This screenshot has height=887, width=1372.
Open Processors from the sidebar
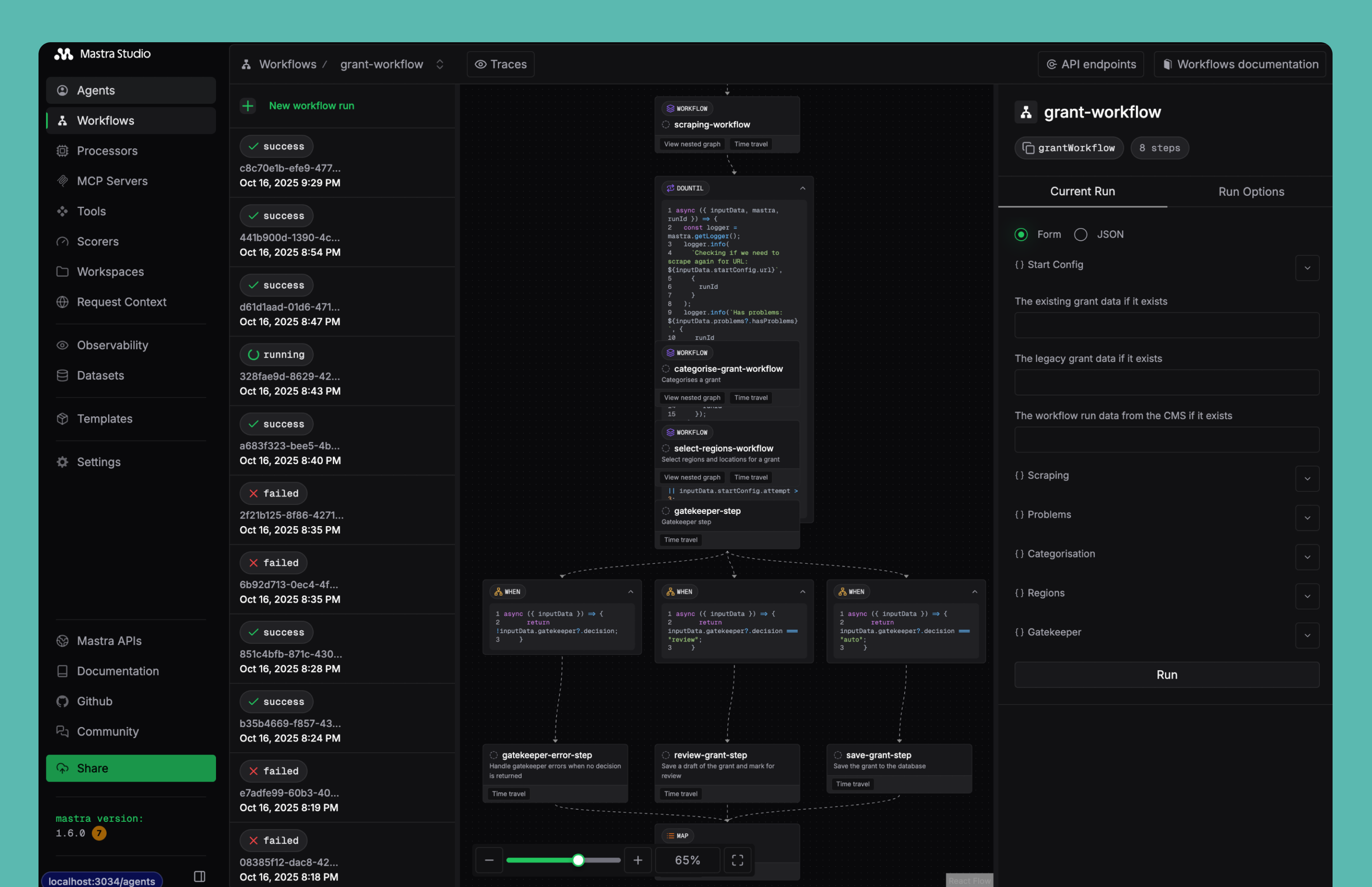click(x=131, y=151)
